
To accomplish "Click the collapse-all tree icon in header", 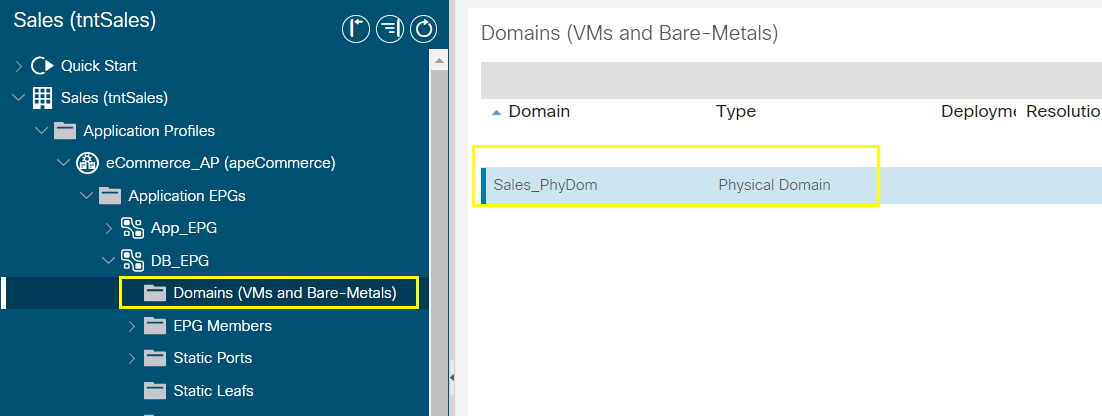I will pyautogui.click(x=390, y=29).
